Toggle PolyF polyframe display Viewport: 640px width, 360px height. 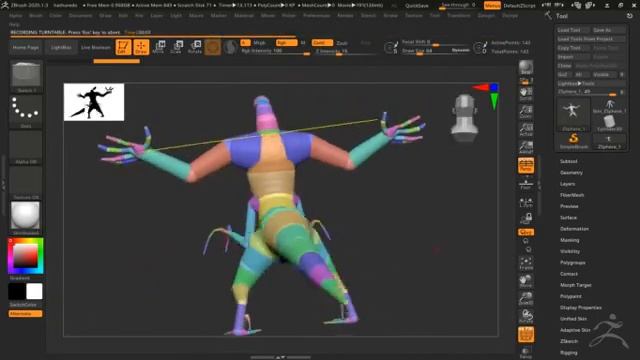pos(526,335)
